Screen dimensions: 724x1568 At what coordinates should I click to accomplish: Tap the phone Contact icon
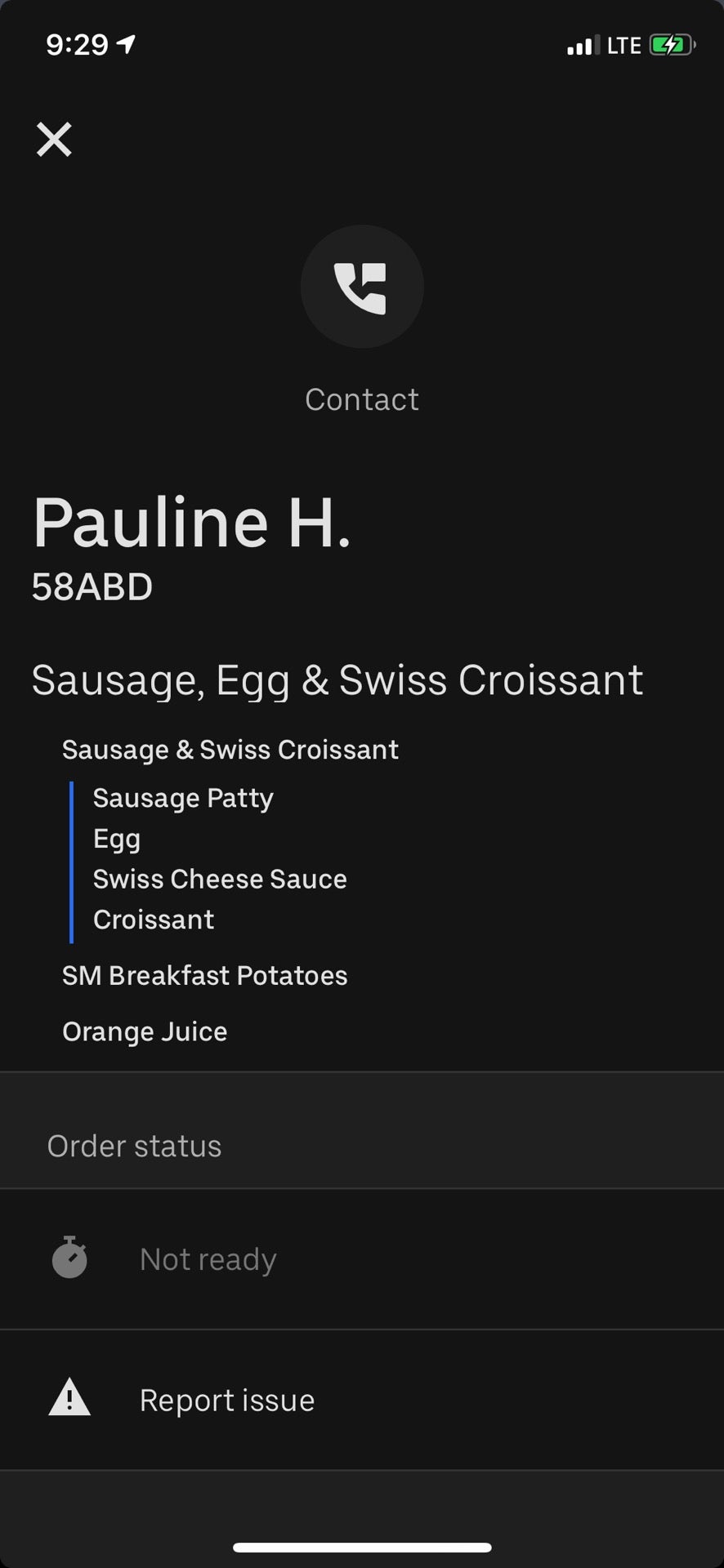[361, 287]
